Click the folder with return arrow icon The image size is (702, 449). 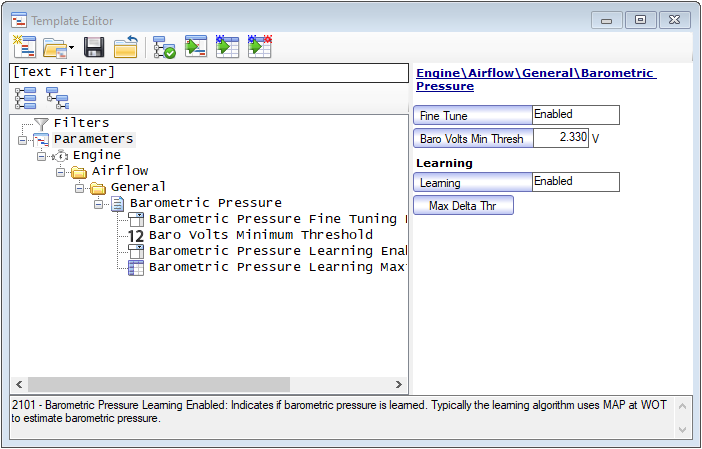point(125,47)
